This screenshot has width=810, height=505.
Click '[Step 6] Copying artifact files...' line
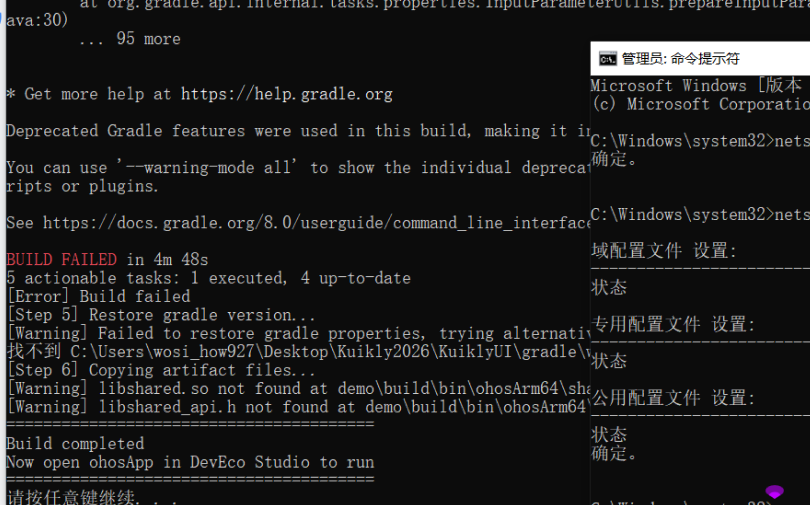161,370
